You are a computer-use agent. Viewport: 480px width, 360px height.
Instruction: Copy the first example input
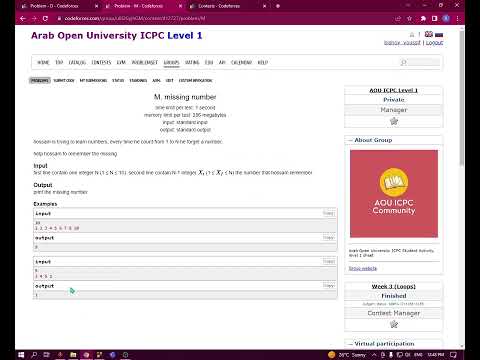(328, 213)
